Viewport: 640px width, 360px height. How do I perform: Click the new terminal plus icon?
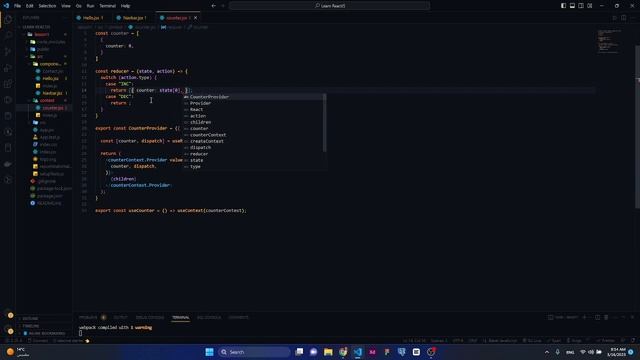[x=584, y=317]
